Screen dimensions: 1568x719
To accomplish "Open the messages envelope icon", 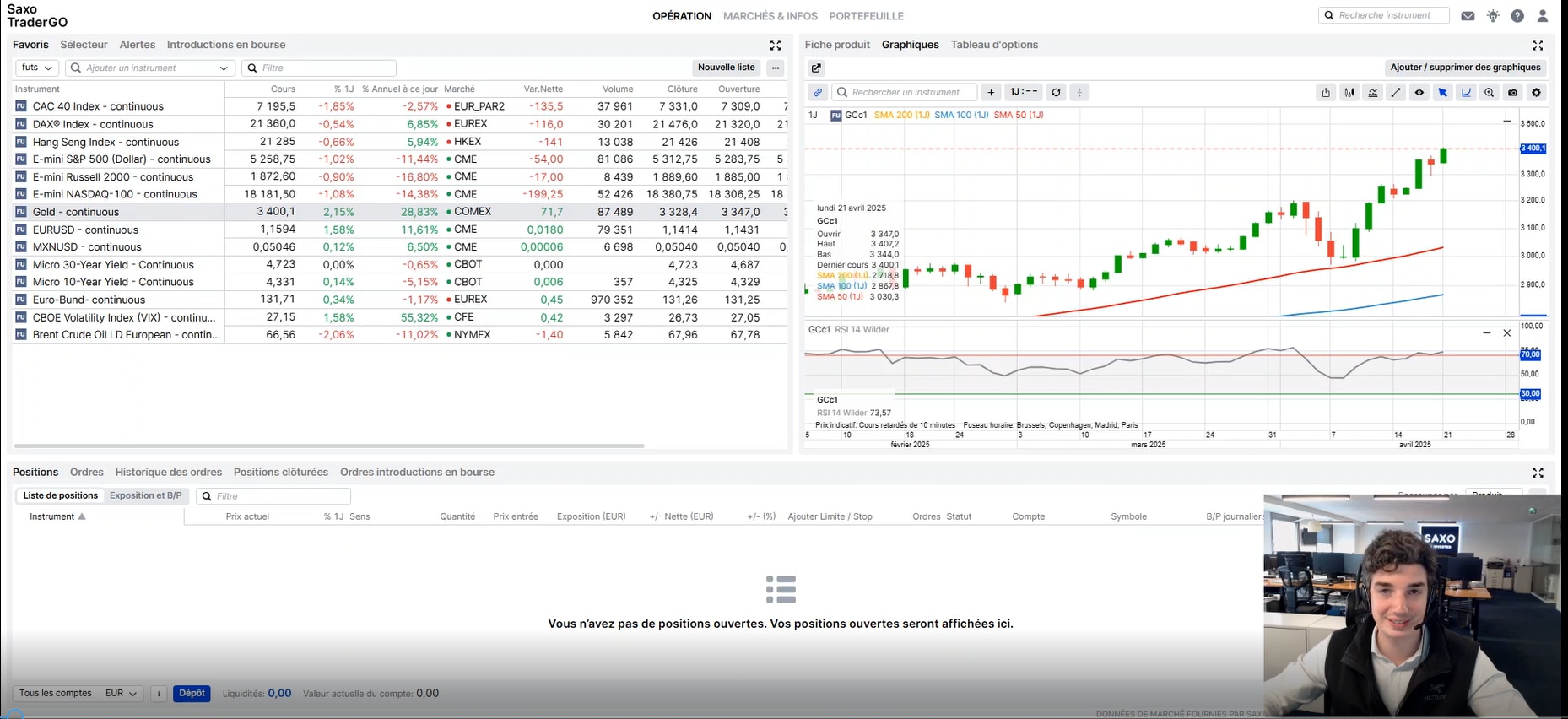I will pyautogui.click(x=1468, y=16).
